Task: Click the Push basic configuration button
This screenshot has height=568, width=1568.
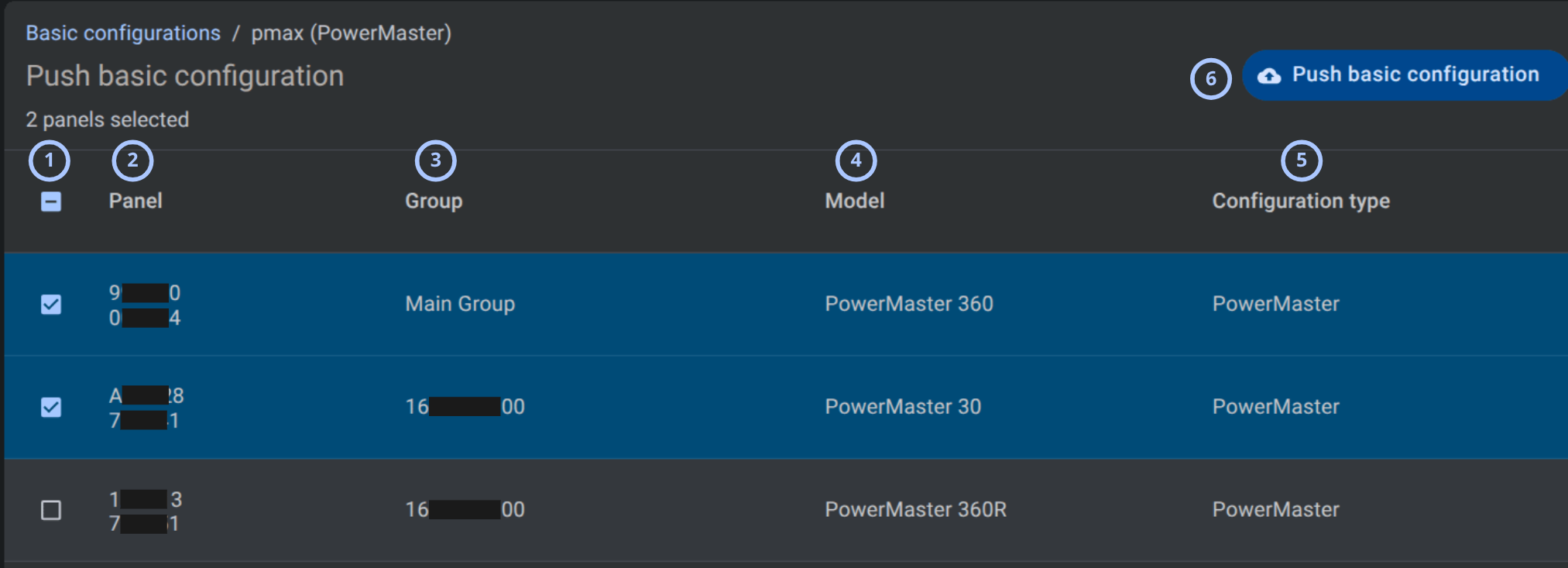Action: pos(1405,75)
